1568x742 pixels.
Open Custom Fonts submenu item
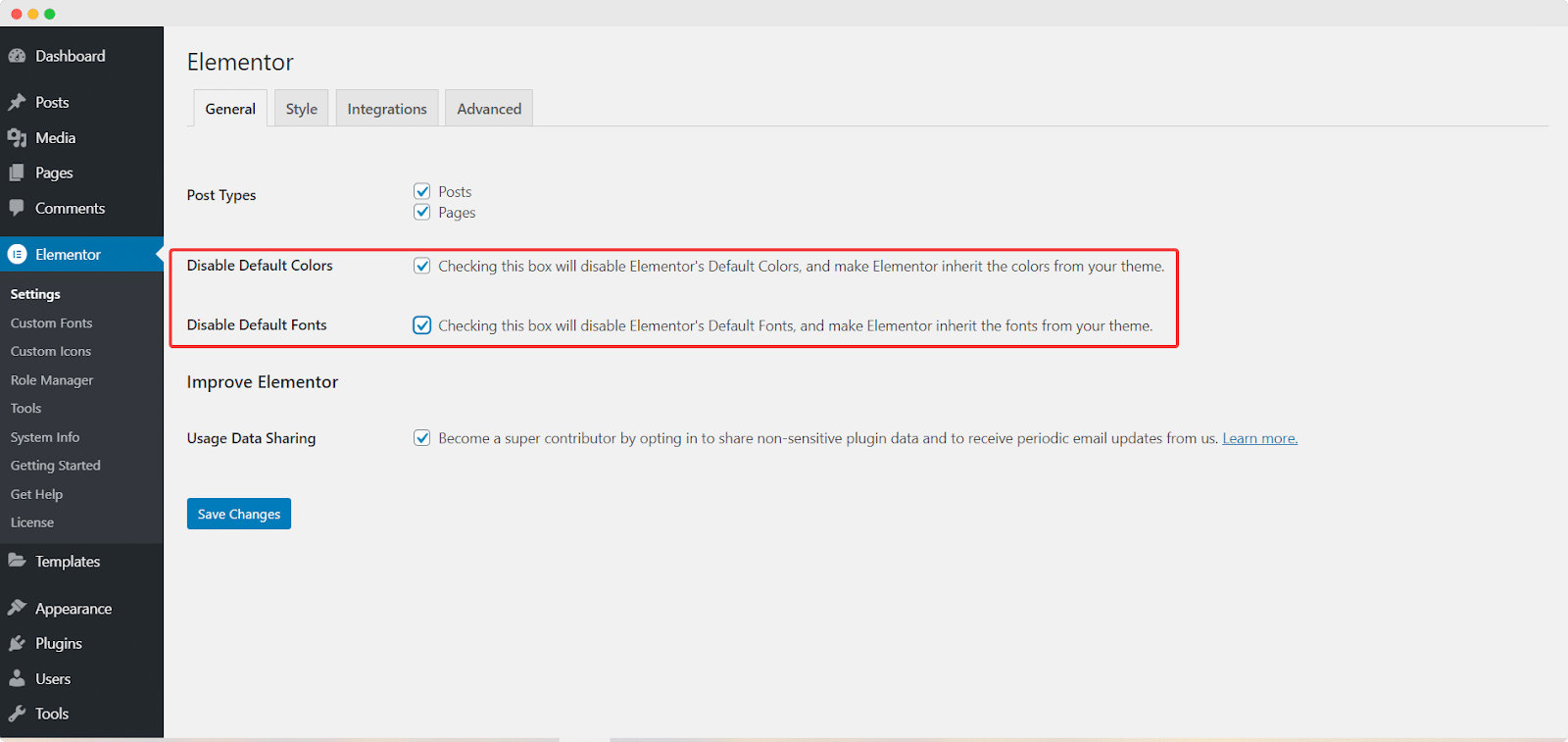tap(52, 322)
